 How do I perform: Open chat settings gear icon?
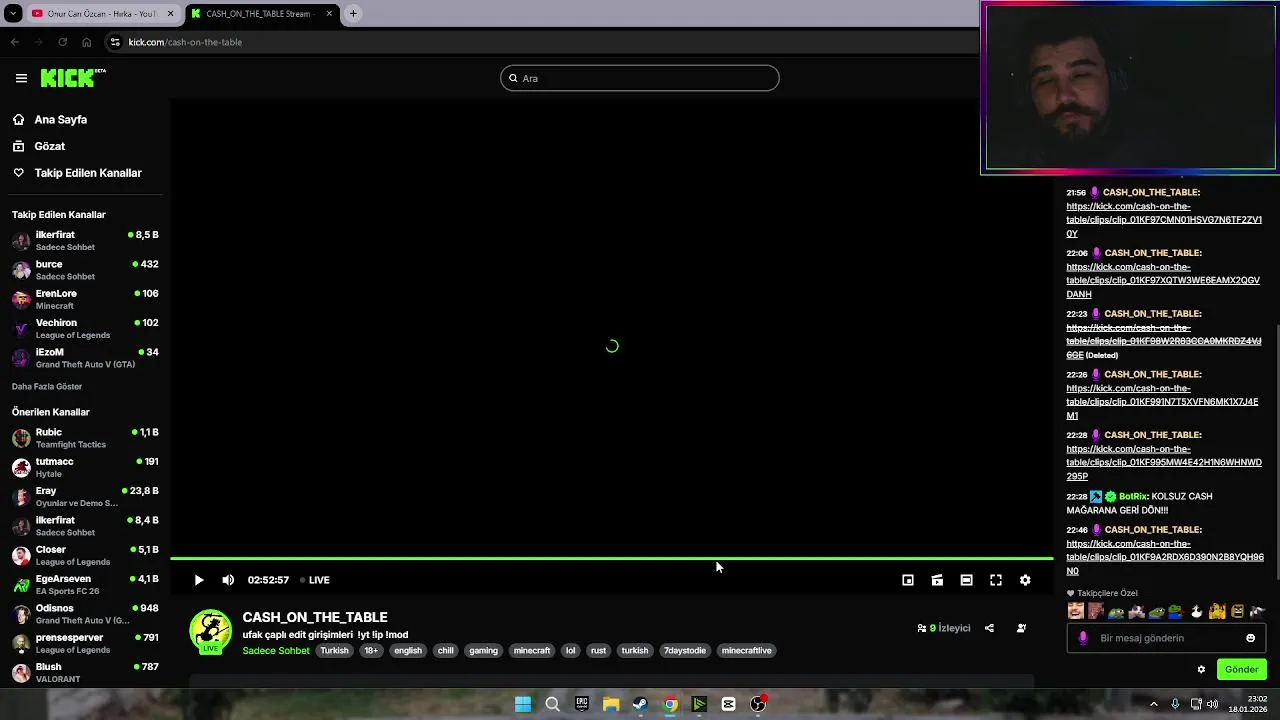click(x=1201, y=669)
